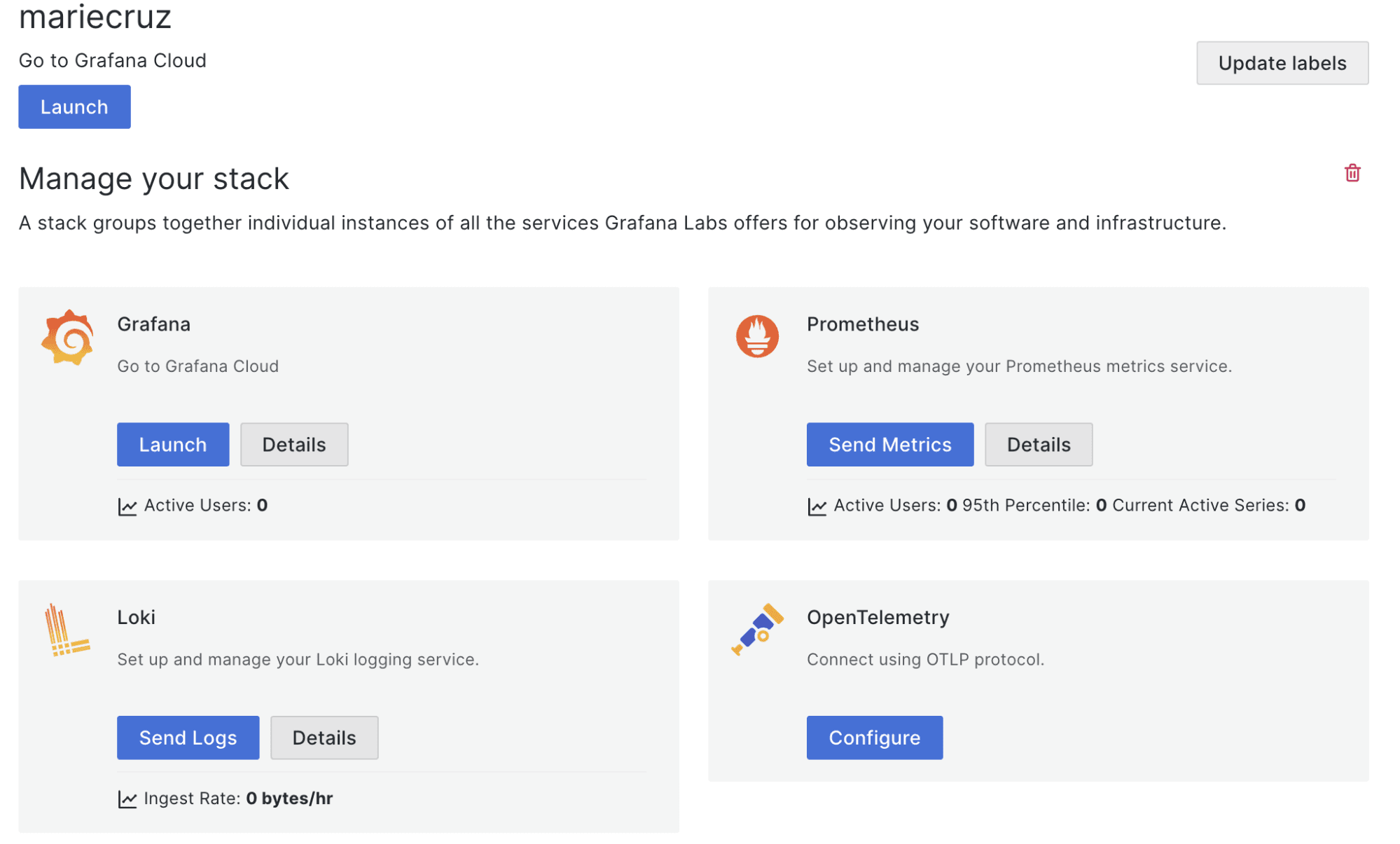Click the top Launch button below the title
Screen dimensions: 1400x844
(74, 106)
